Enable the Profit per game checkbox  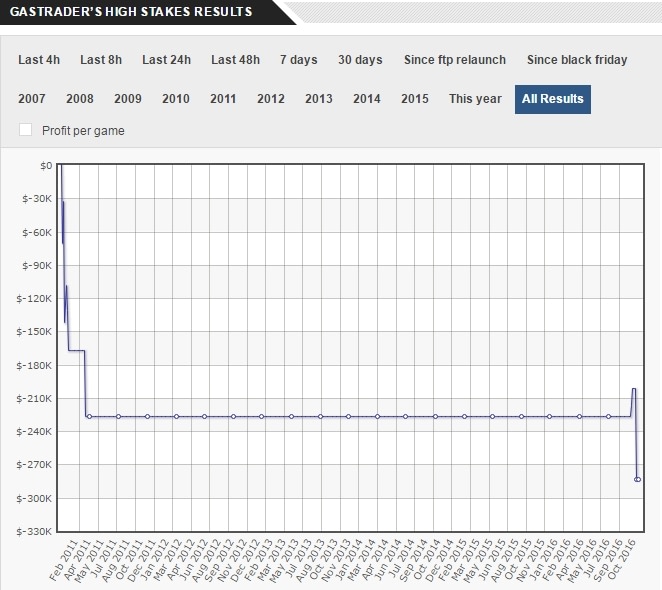point(25,130)
